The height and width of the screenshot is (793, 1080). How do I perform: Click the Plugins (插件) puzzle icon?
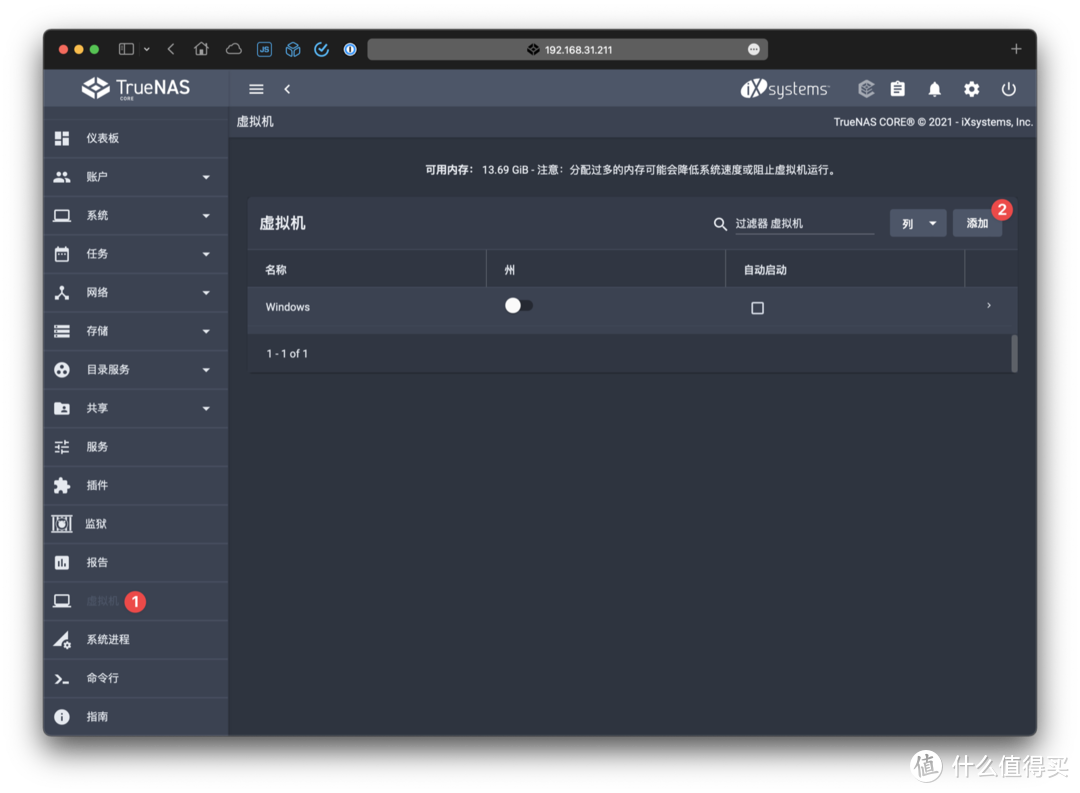point(62,486)
